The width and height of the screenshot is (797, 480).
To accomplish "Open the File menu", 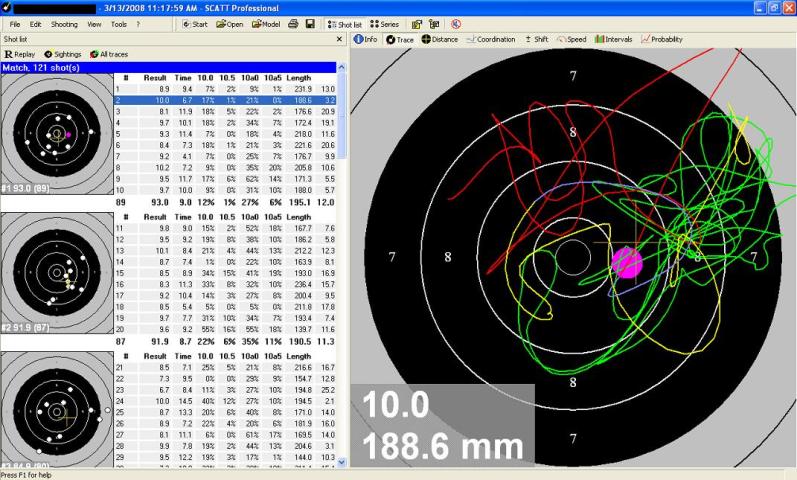I will coord(15,24).
